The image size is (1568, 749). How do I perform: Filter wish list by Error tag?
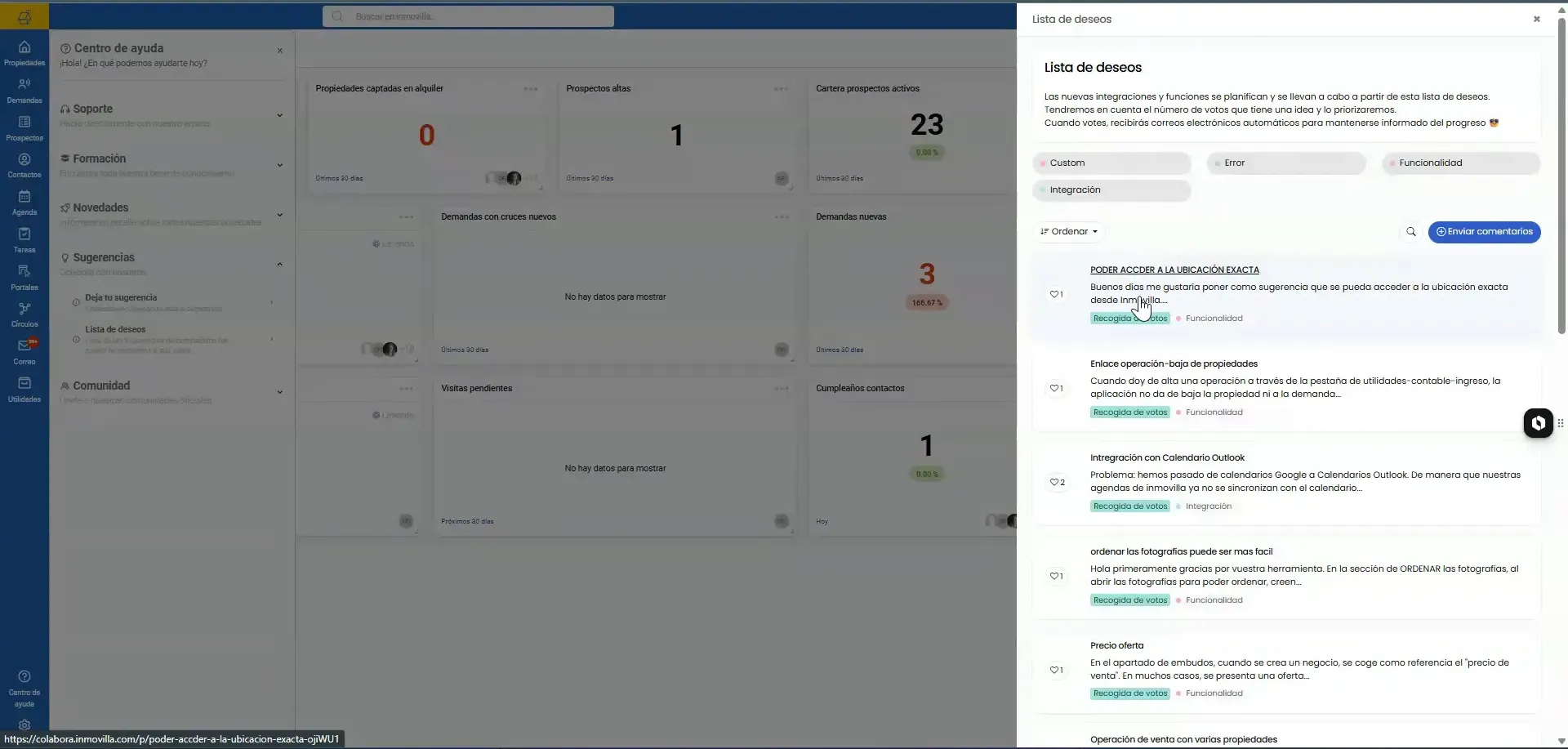pos(1285,163)
